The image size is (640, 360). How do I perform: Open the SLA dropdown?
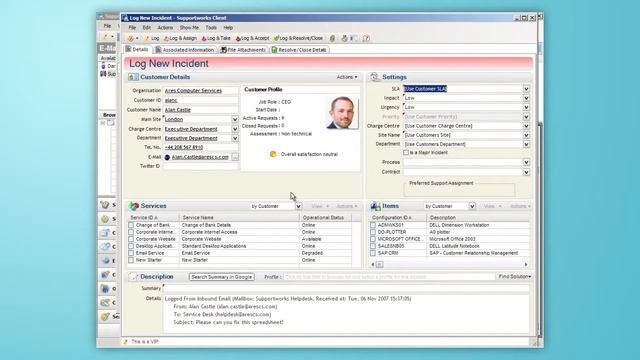(x=526, y=89)
